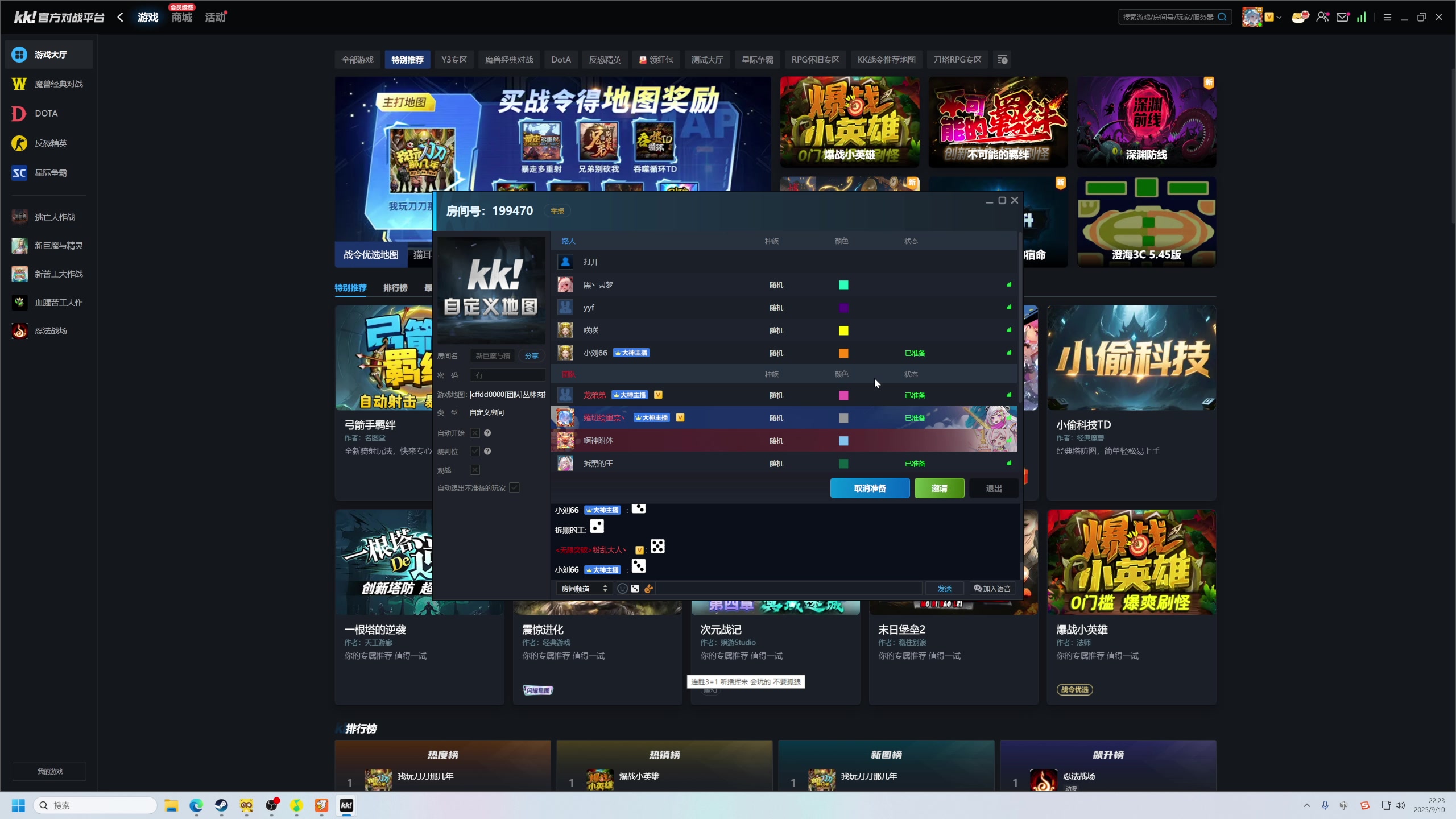Open the category list icon after 刀塔RPG专区

(x=1003, y=60)
